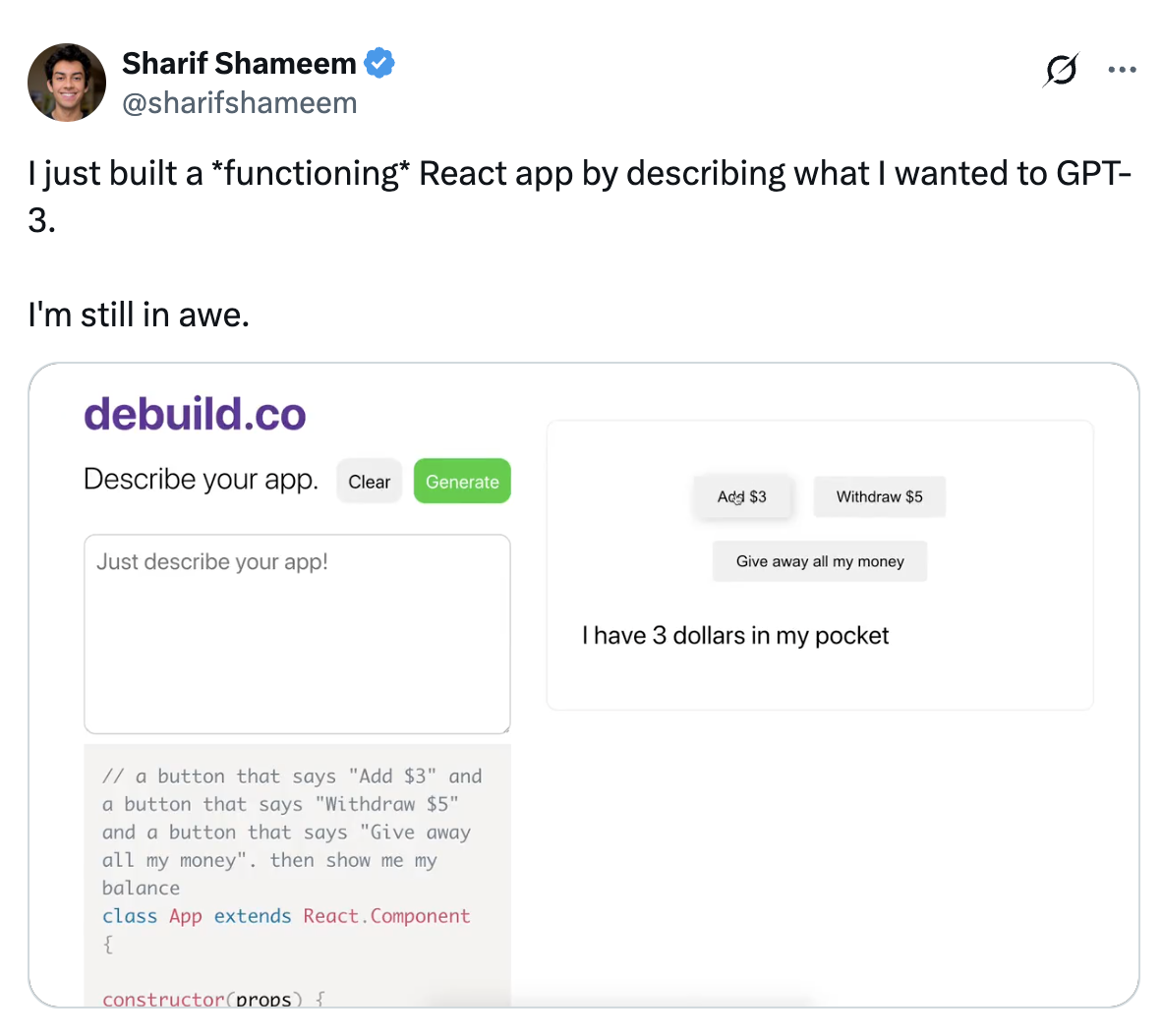Open the three-dots more options menu
This screenshot has width=1162, height=1036.
click(x=1122, y=70)
